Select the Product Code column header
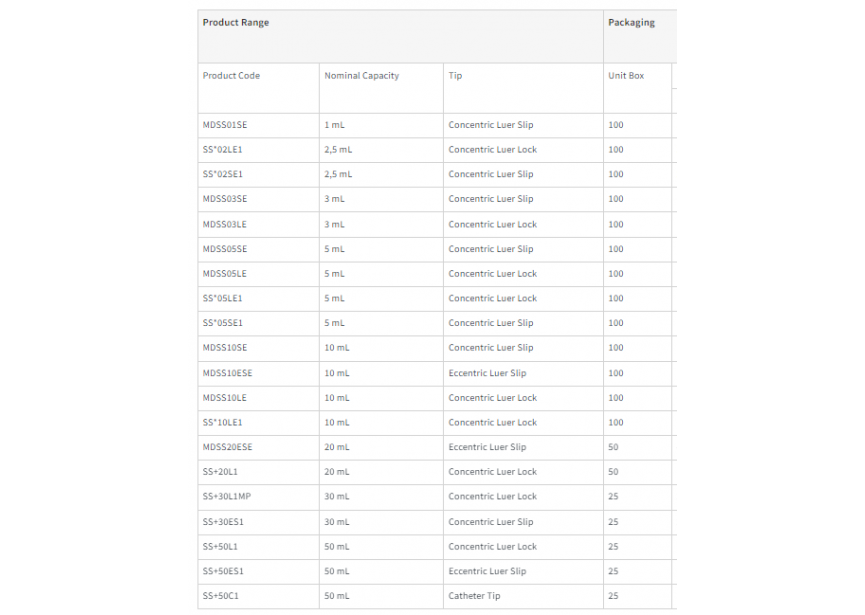 tap(231, 76)
